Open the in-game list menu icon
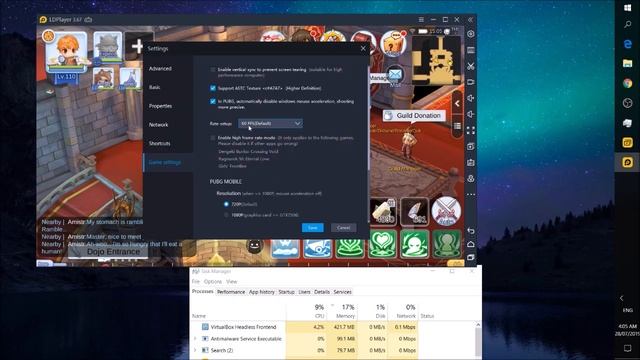 457,126
